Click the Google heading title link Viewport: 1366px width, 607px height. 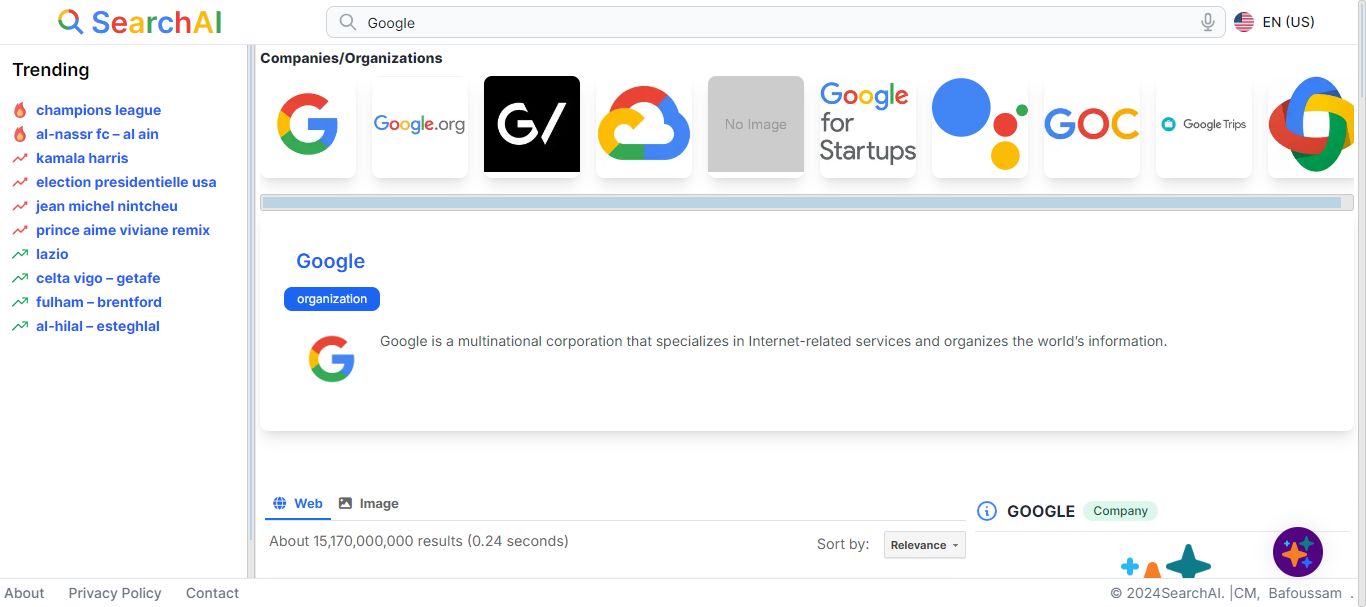(330, 261)
